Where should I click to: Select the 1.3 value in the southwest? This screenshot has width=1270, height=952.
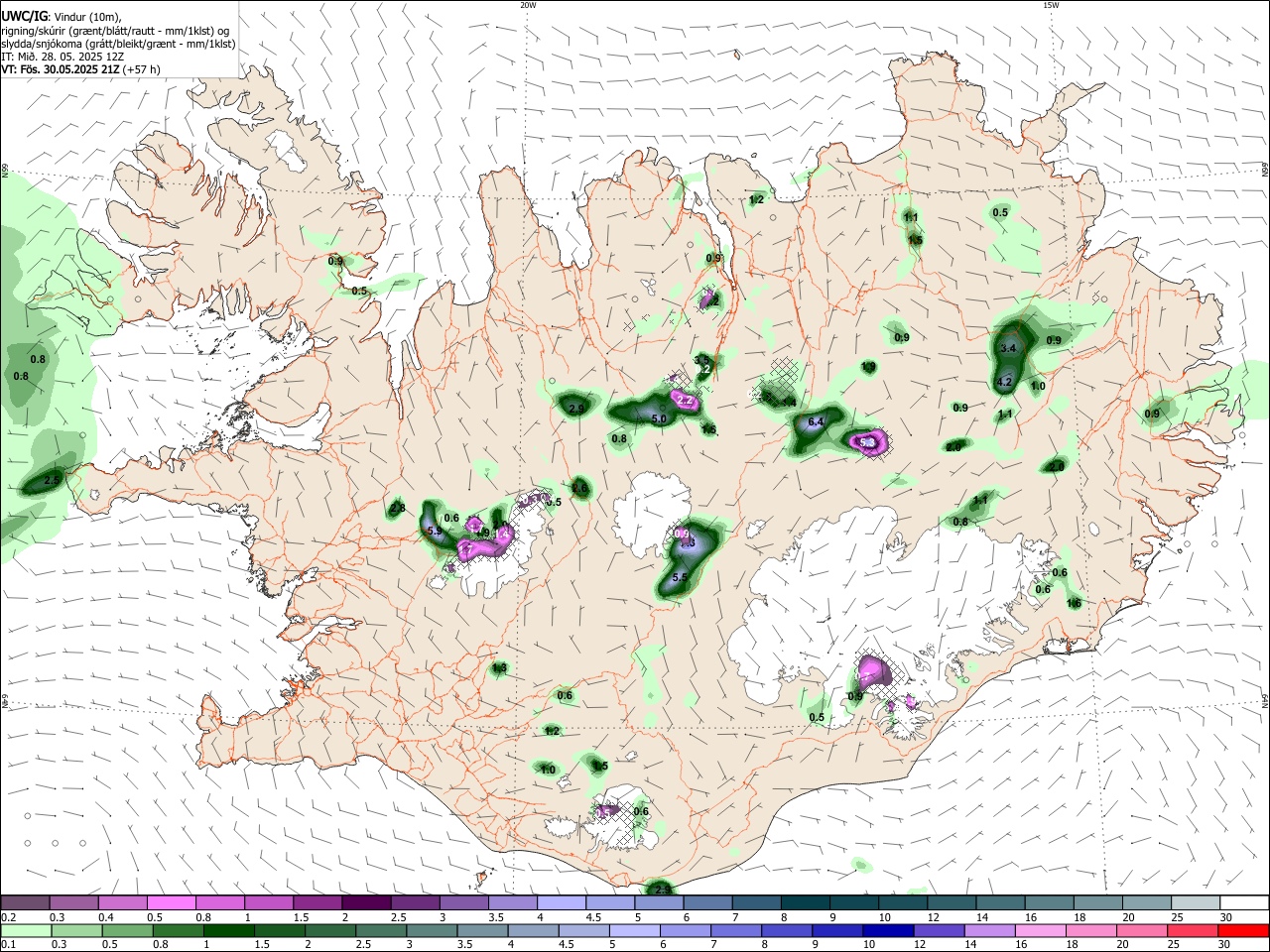(499, 668)
